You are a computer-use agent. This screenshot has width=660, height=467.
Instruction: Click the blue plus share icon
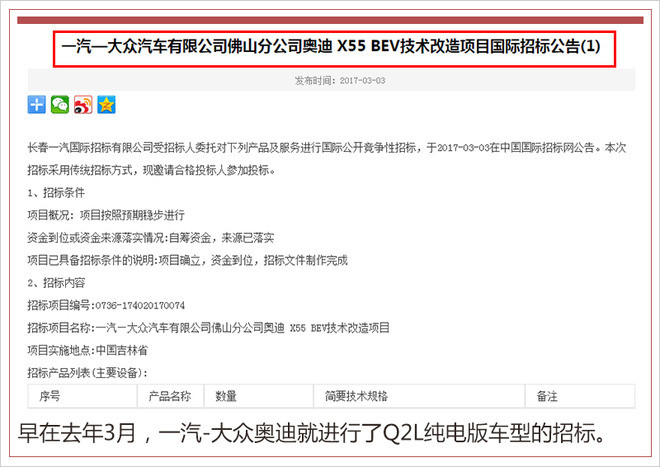click(37, 104)
